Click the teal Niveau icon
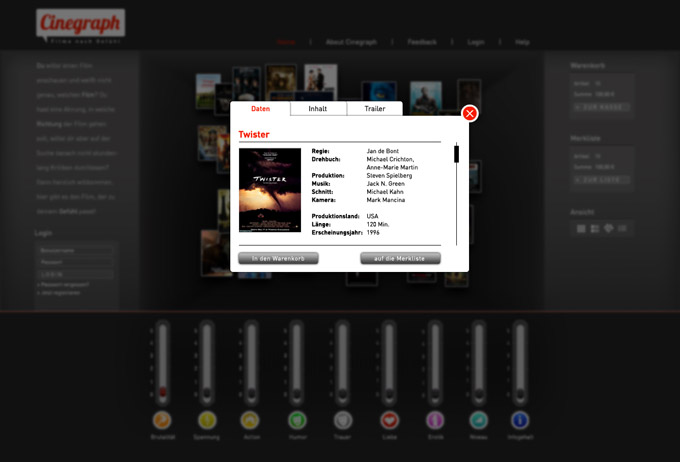Image resolution: width=680 pixels, height=462 pixels. (x=479, y=420)
